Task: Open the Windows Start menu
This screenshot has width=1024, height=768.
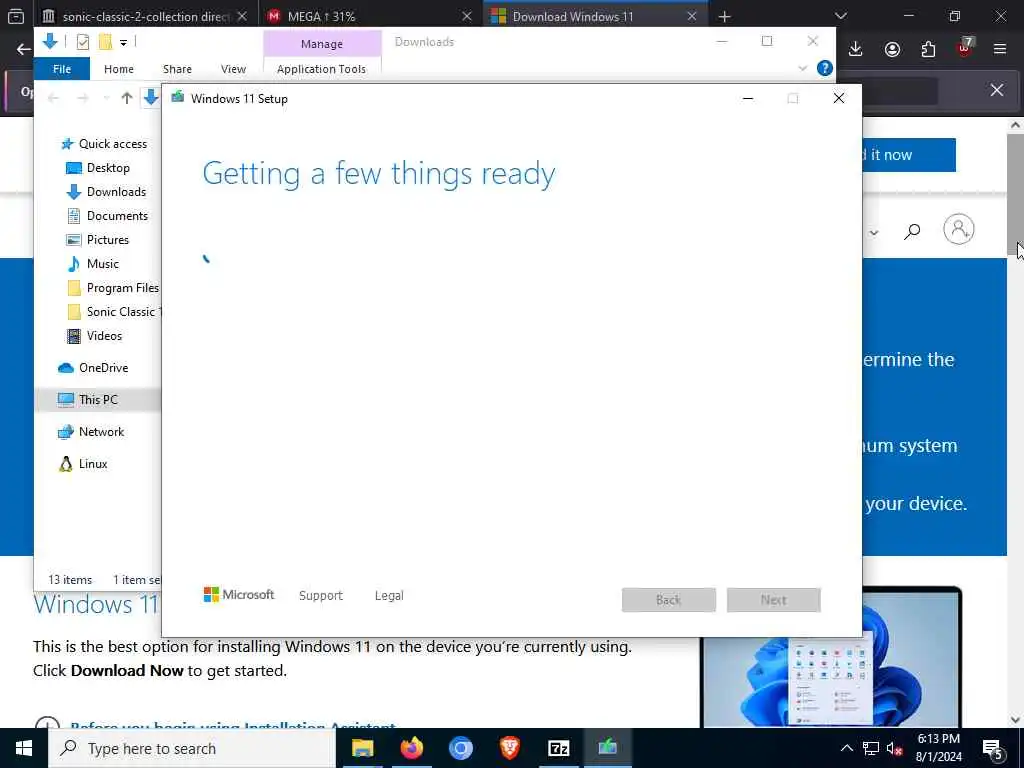Action: click(24, 748)
